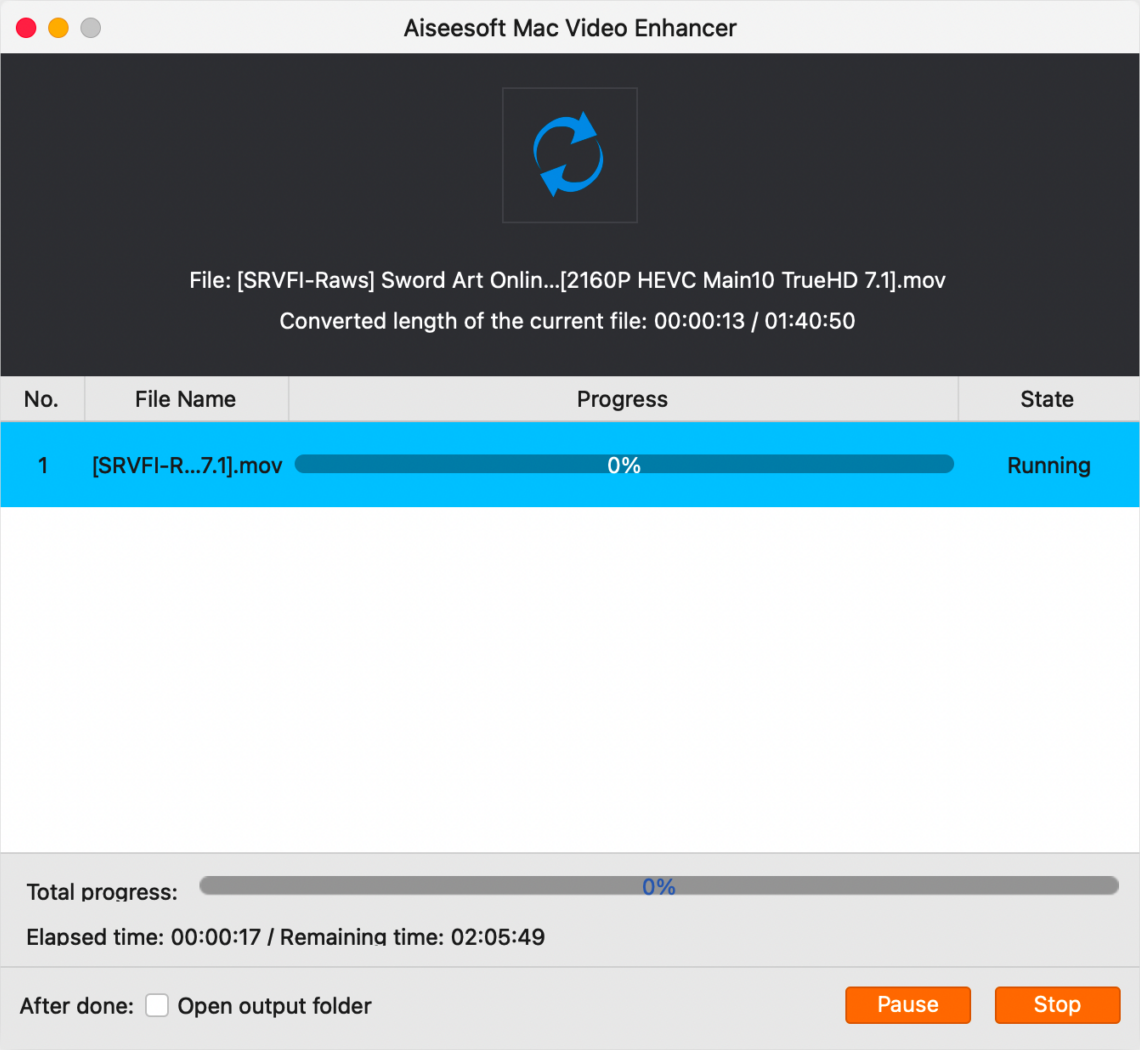Screen dimensions: 1140x1050
Task: Click the Aiseesoft Mac Video Enhancer window title
Action: click(x=570, y=28)
